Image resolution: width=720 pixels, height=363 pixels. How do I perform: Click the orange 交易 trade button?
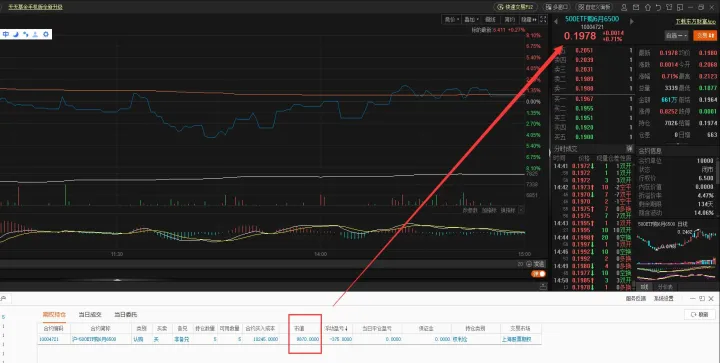pyautogui.click(x=705, y=35)
